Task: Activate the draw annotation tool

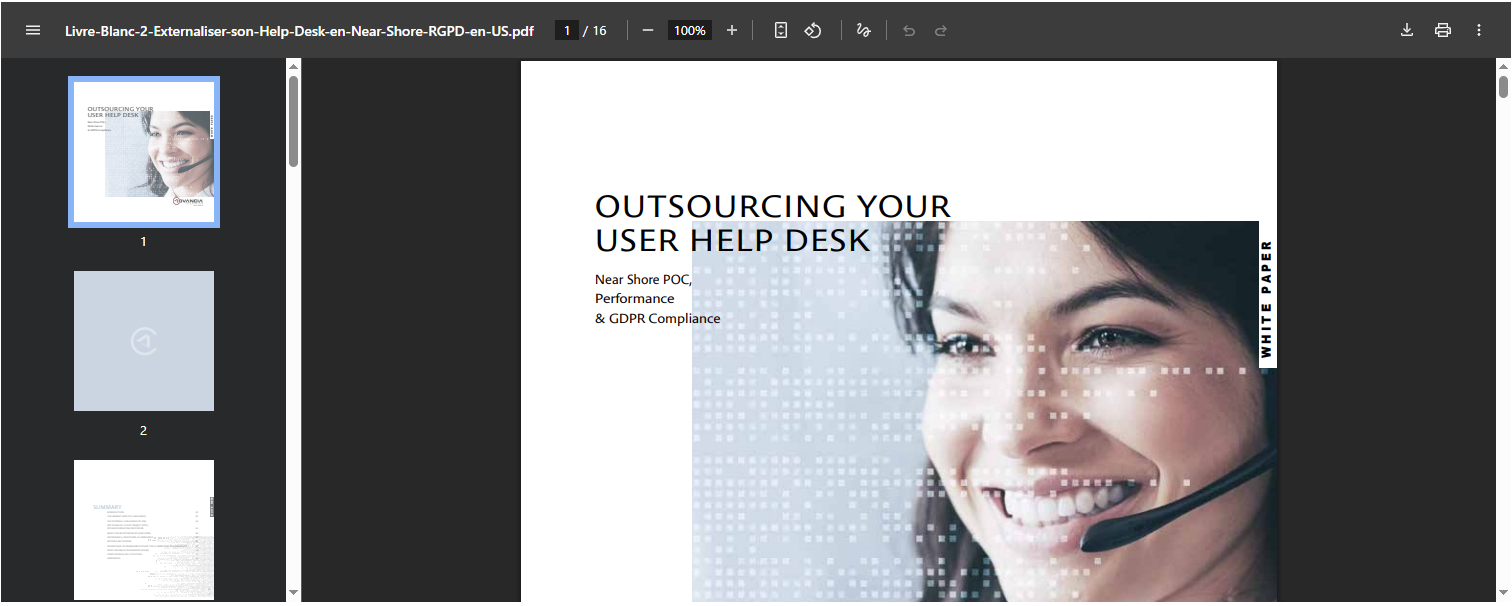Action: [x=864, y=30]
